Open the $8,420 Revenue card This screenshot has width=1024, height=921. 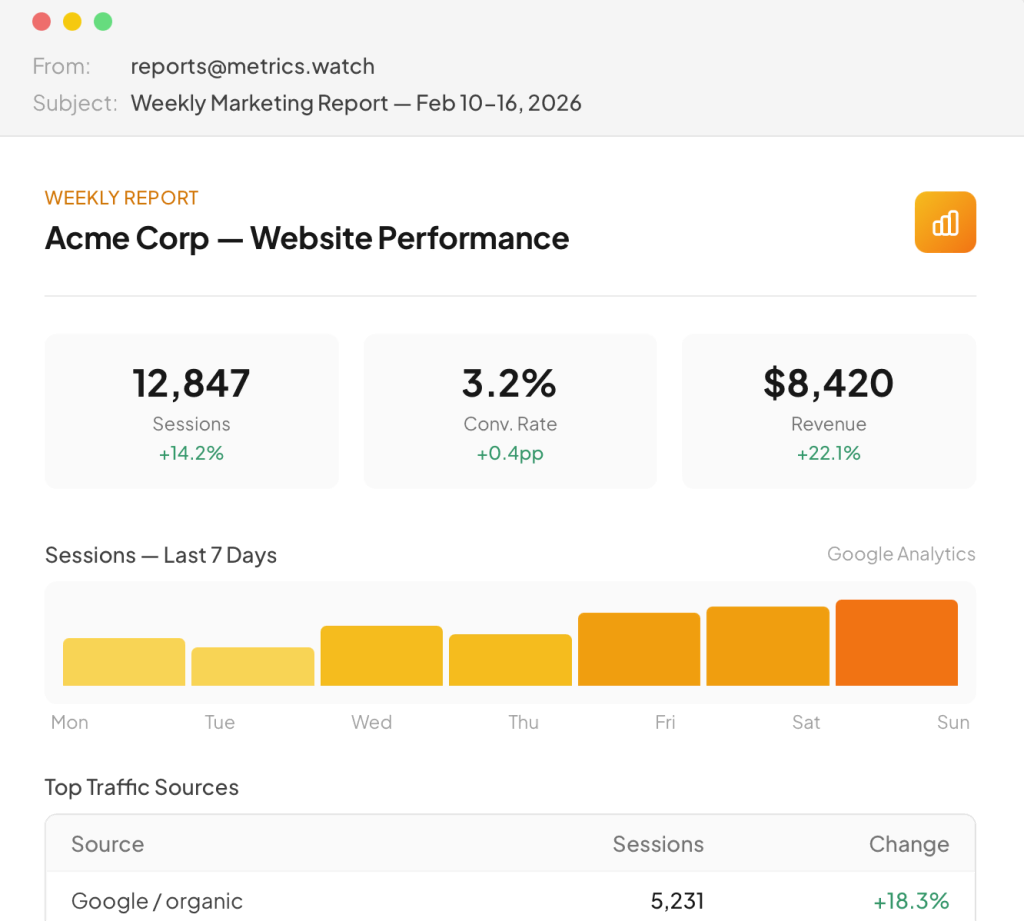coord(829,411)
